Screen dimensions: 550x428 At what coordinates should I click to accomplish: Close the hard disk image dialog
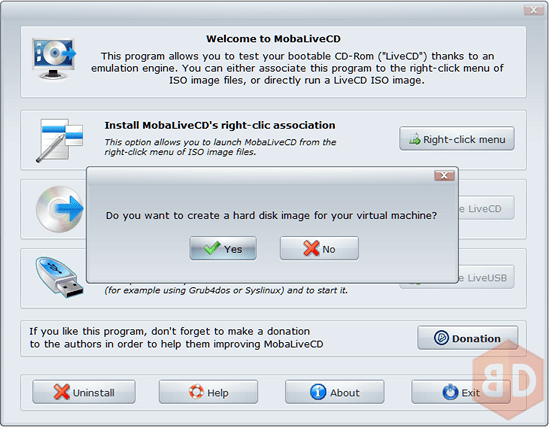click(444, 175)
